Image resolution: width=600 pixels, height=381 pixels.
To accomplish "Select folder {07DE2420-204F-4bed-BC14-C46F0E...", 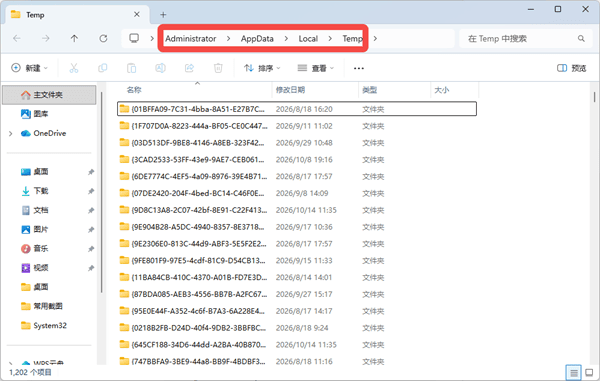I will click(x=297, y=193).
